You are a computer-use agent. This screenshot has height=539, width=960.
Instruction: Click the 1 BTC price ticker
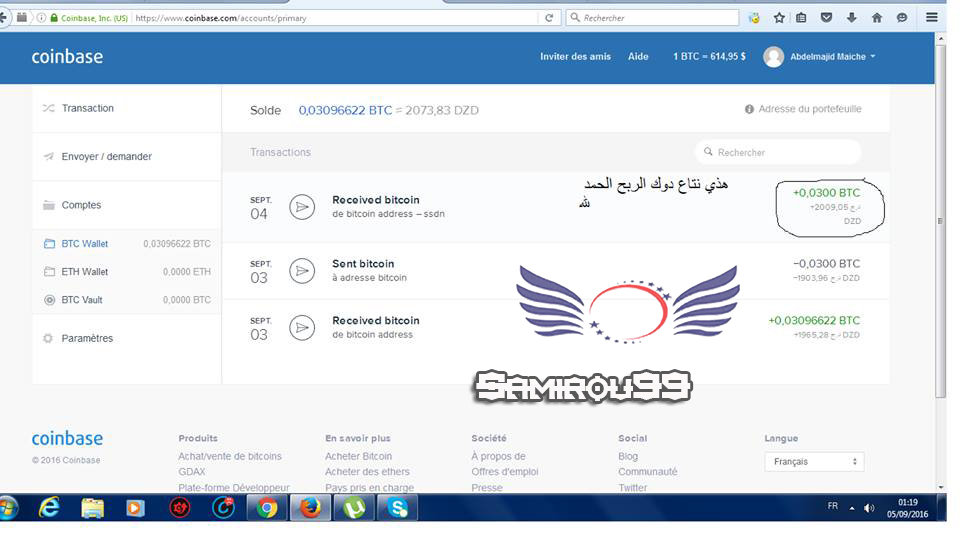click(x=709, y=56)
